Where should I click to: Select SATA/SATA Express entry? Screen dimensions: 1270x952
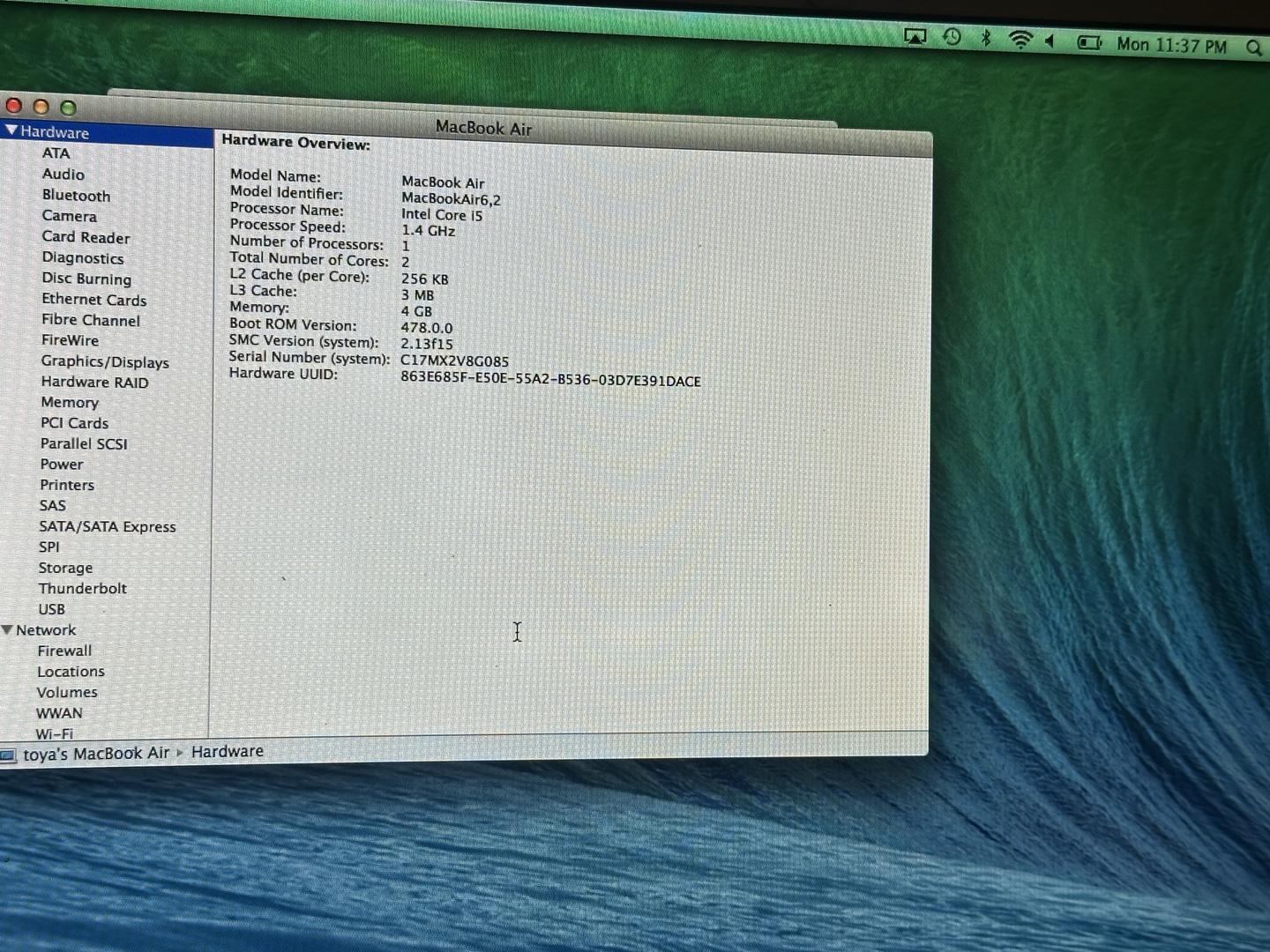point(108,526)
